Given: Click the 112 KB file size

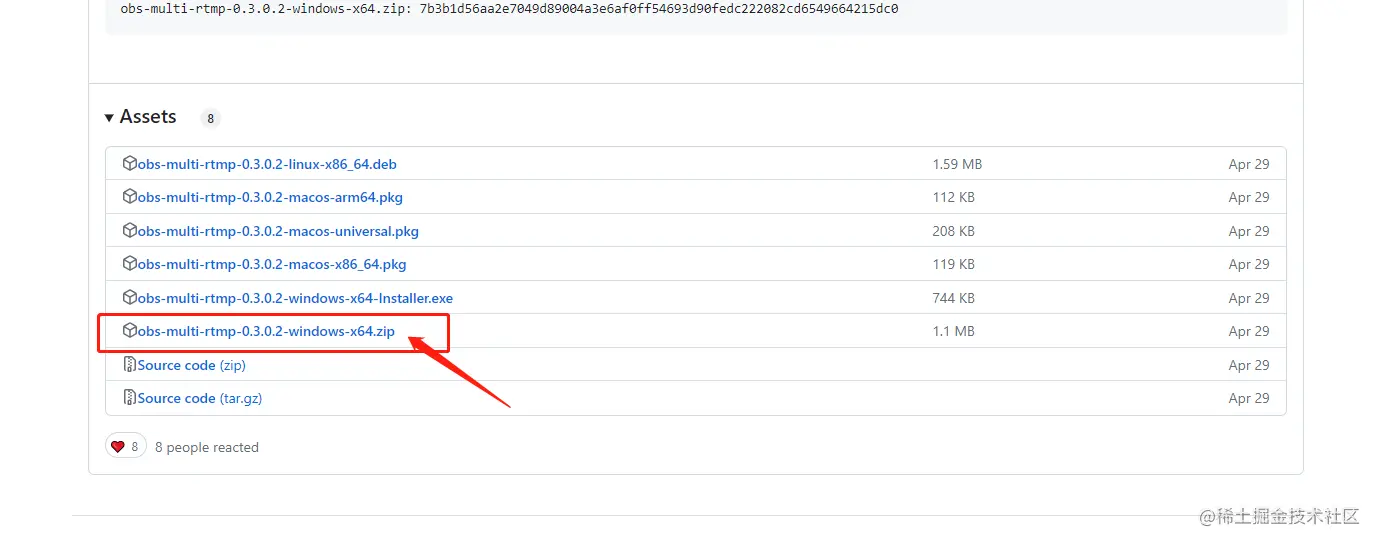Looking at the screenshot, I should point(953,198).
